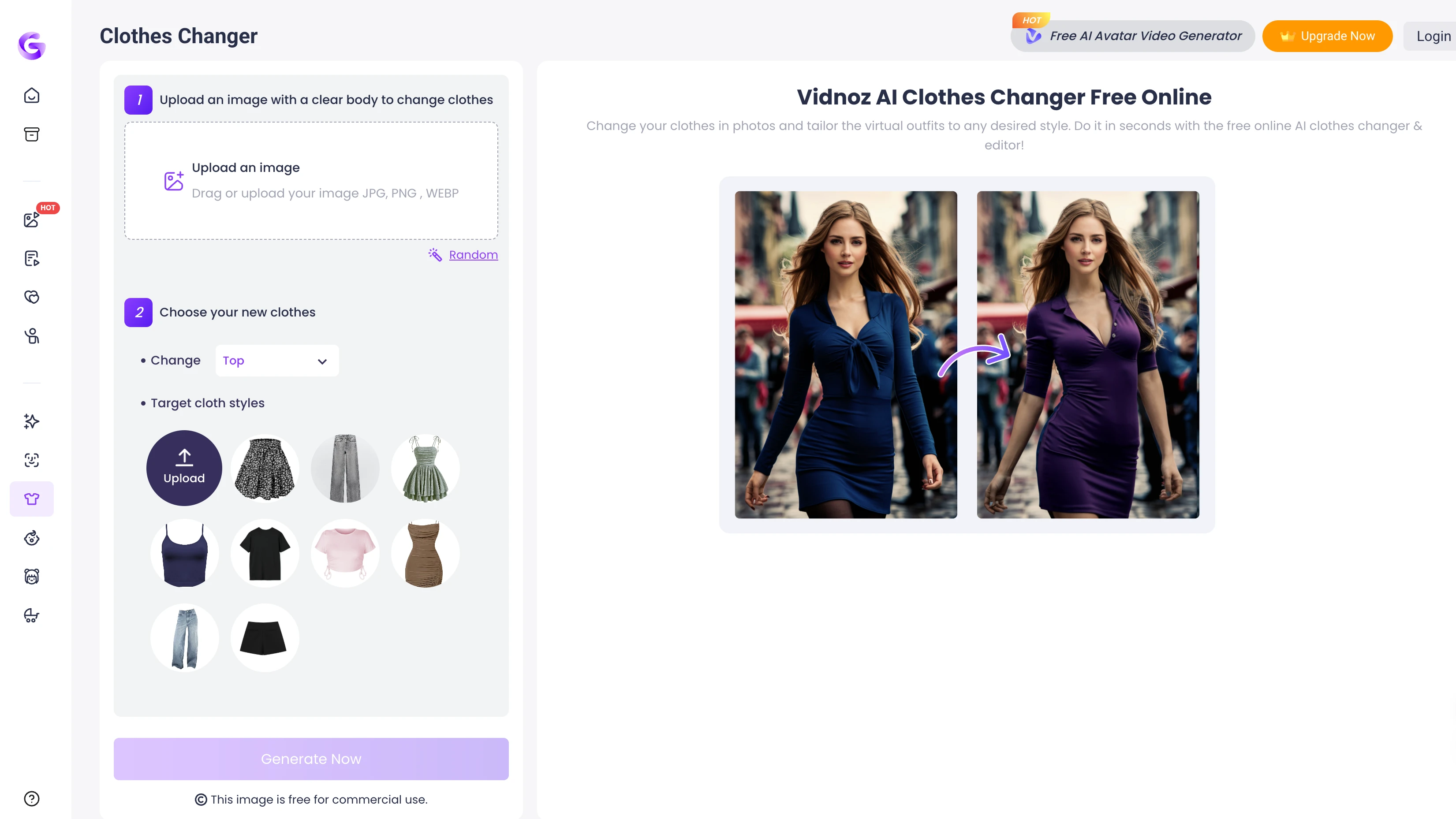
Task: Open the Home icon in the sidebar
Action: coord(32,96)
